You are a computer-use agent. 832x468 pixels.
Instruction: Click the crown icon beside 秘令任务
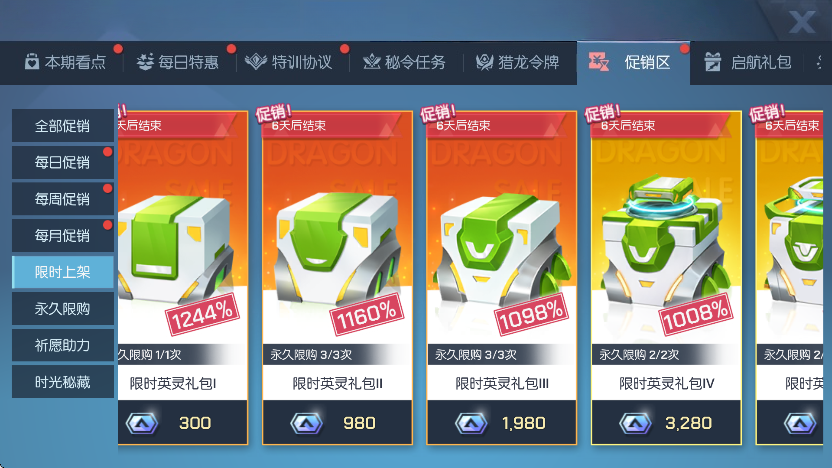pyautogui.click(x=371, y=62)
